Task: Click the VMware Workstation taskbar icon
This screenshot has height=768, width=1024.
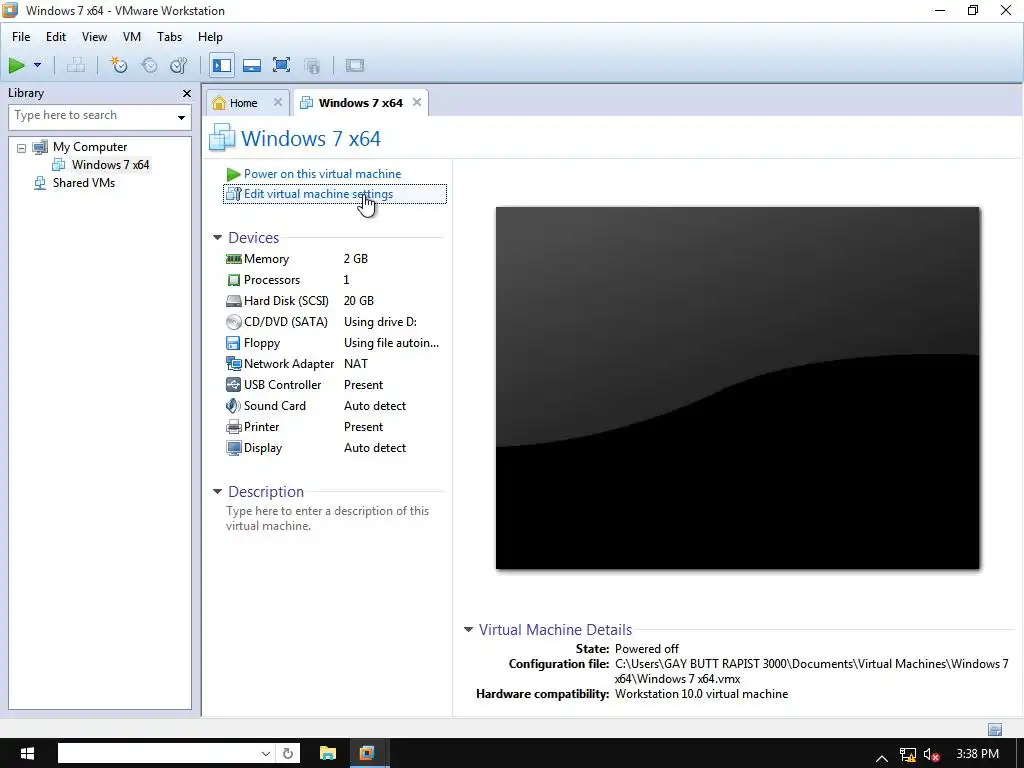Action: (366, 754)
